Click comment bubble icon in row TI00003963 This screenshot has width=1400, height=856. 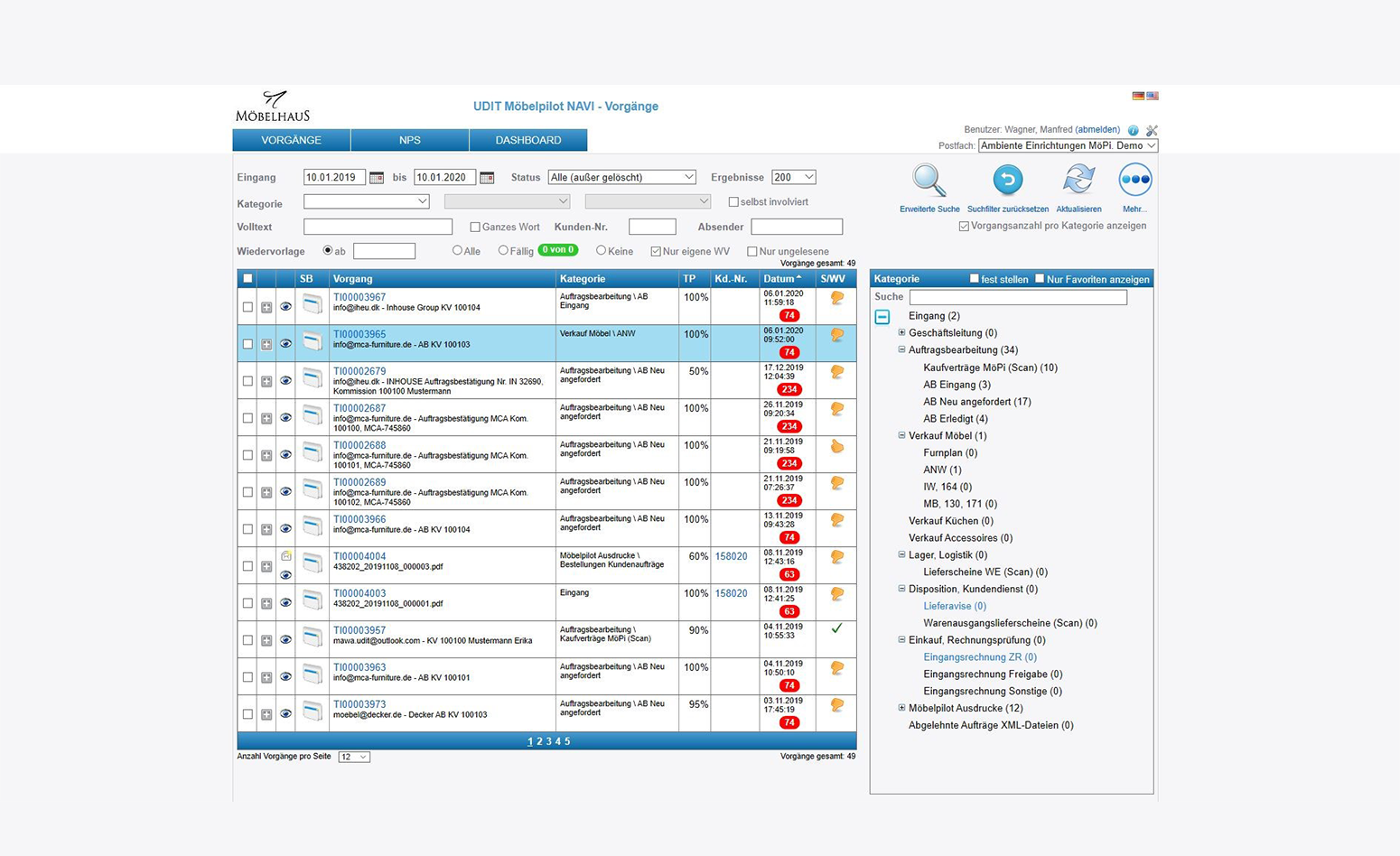coord(837,668)
